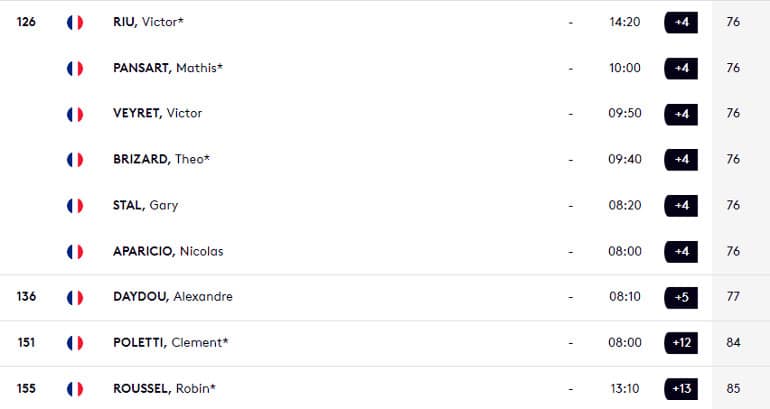Click the French flag beside APARICIO, Nicolas
This screenshot has width=770, height=409.
75,252
